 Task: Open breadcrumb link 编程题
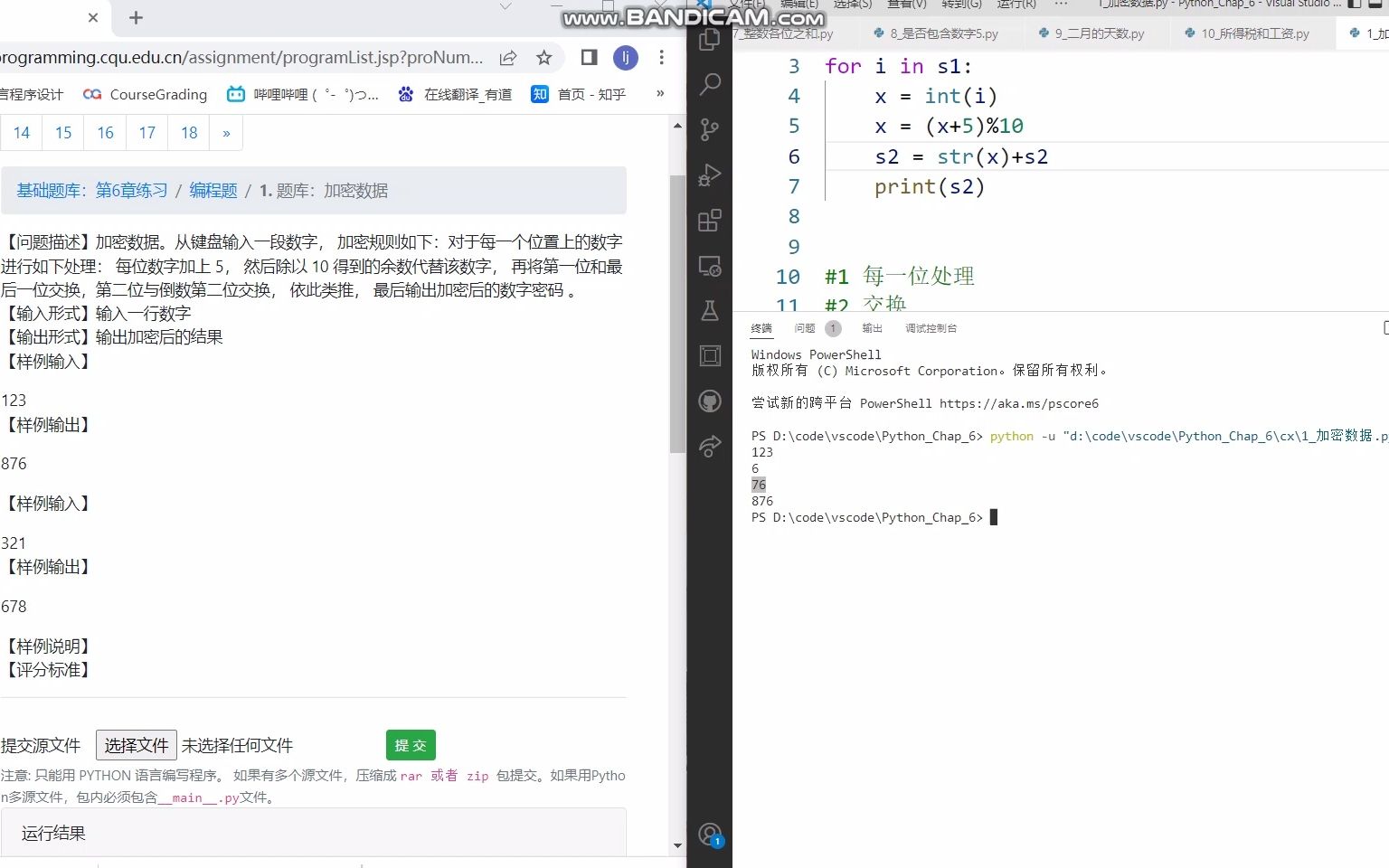pos(213,191)
